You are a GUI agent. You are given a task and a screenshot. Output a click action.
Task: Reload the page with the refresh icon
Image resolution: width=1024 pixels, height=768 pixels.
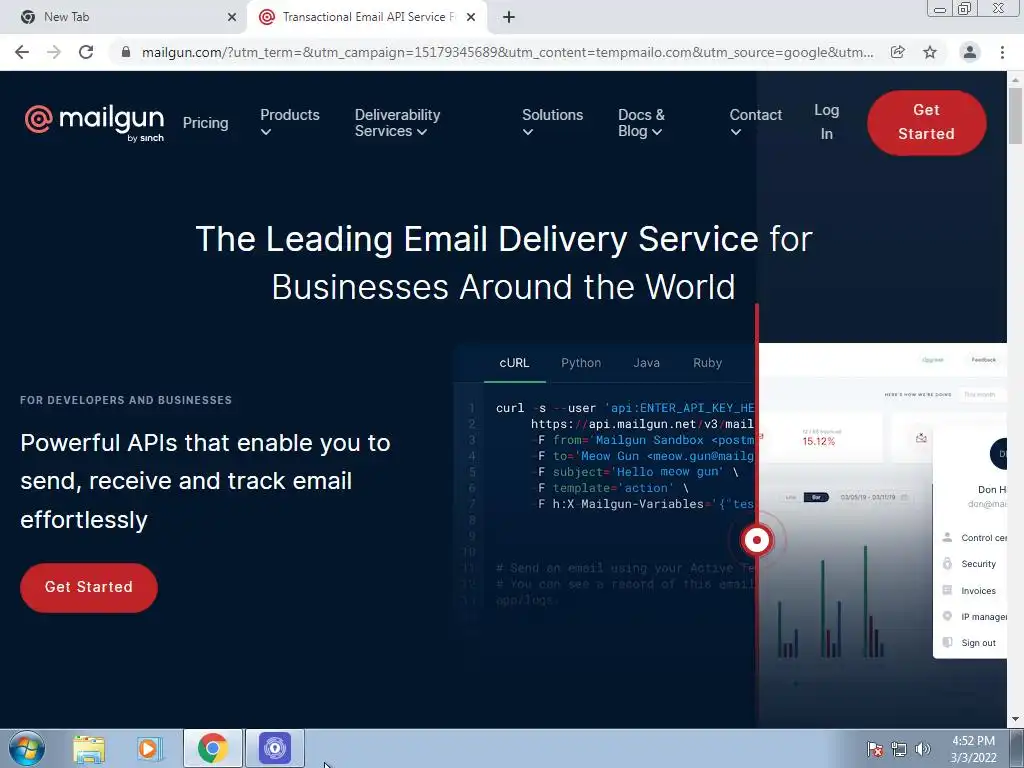coord(86,52)
